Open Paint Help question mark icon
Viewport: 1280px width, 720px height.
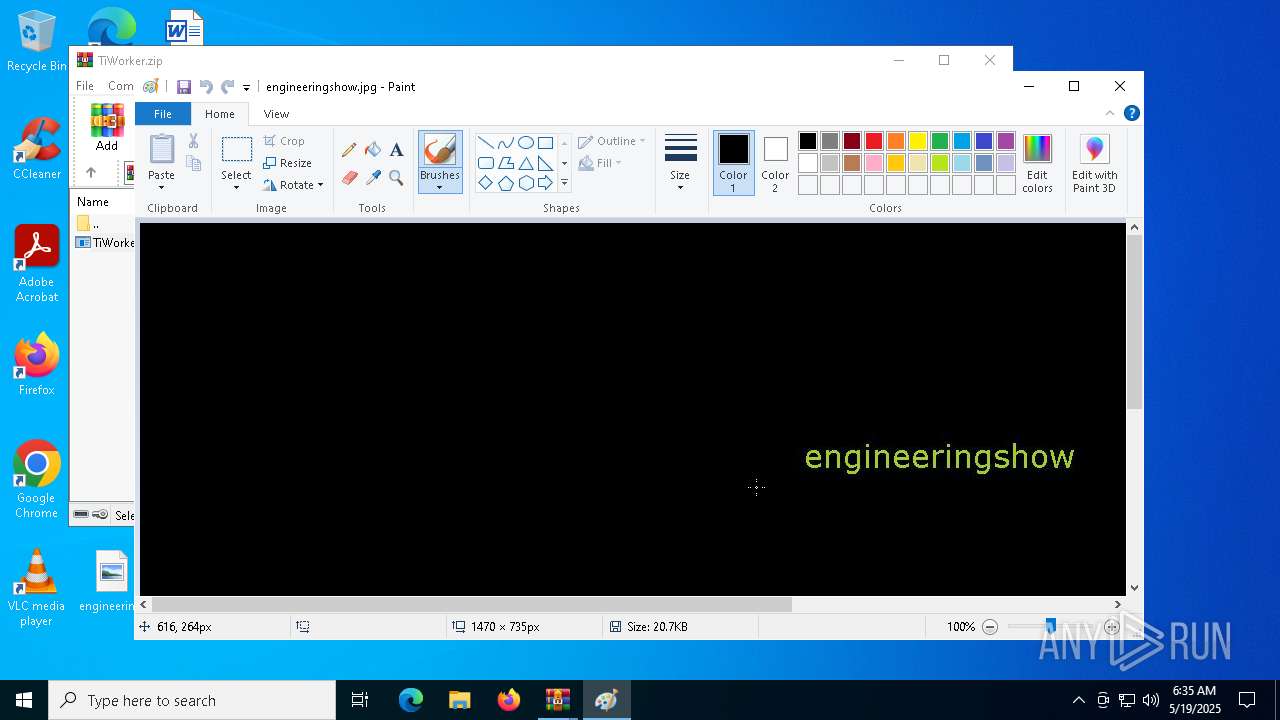pos(1131,113)
